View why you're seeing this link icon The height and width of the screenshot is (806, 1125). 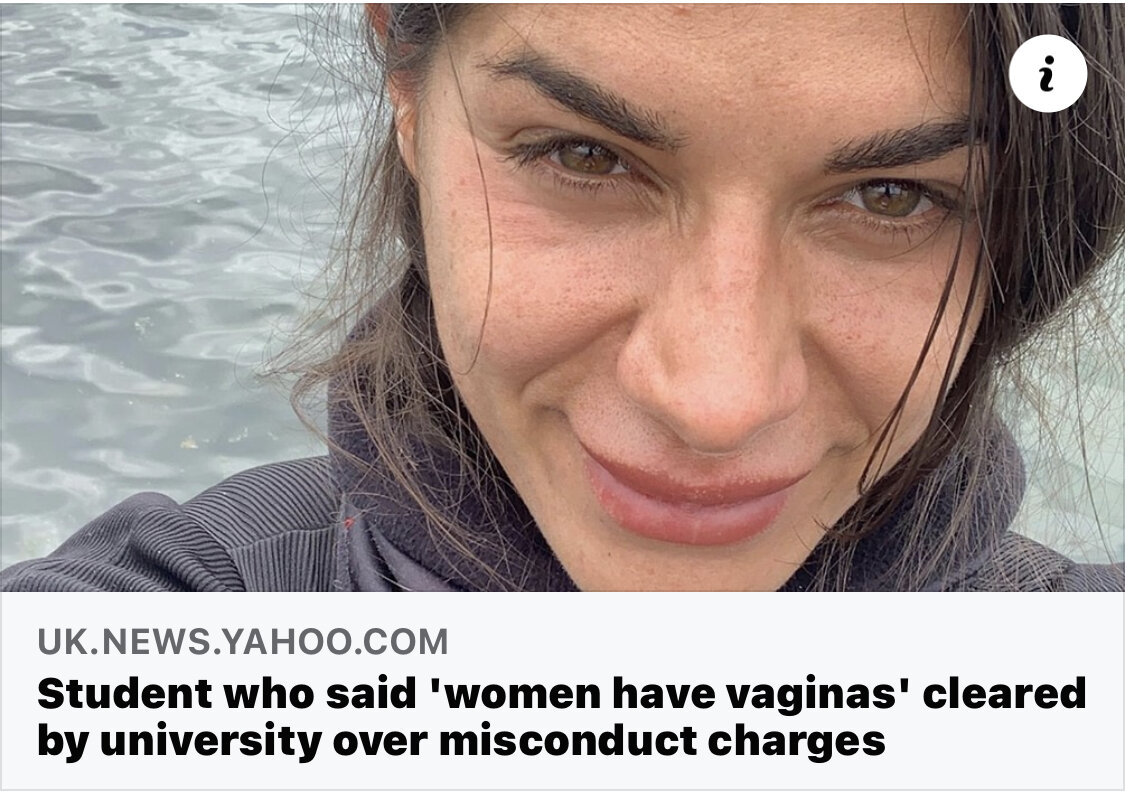[1048, 74]
